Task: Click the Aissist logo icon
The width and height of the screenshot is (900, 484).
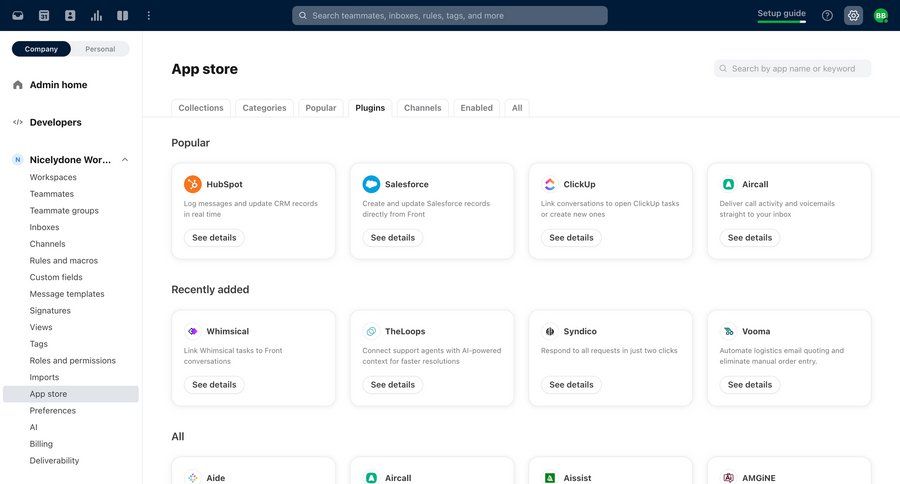Action: pyautogui.click(x=550, y=478)
